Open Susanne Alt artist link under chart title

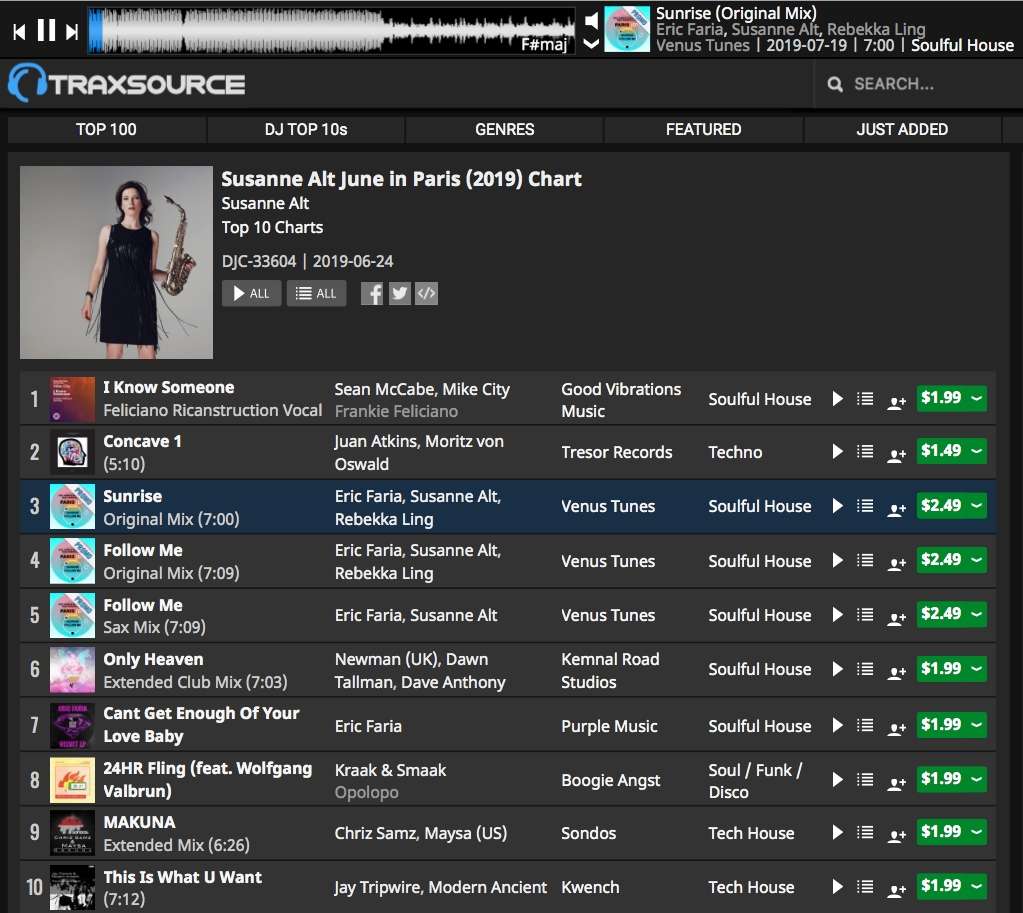[265, 204]
